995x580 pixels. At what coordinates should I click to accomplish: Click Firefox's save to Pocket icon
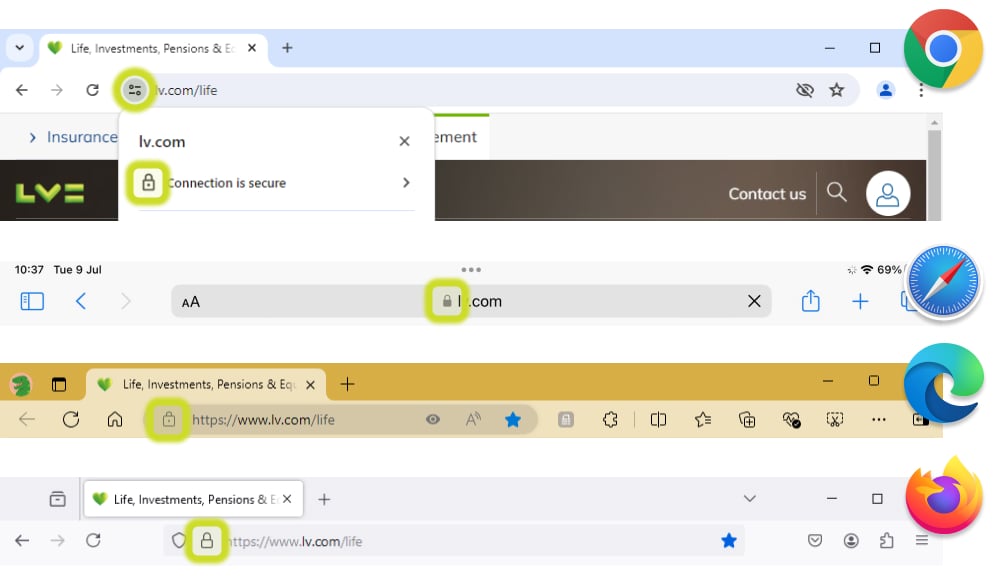(815, 541)
